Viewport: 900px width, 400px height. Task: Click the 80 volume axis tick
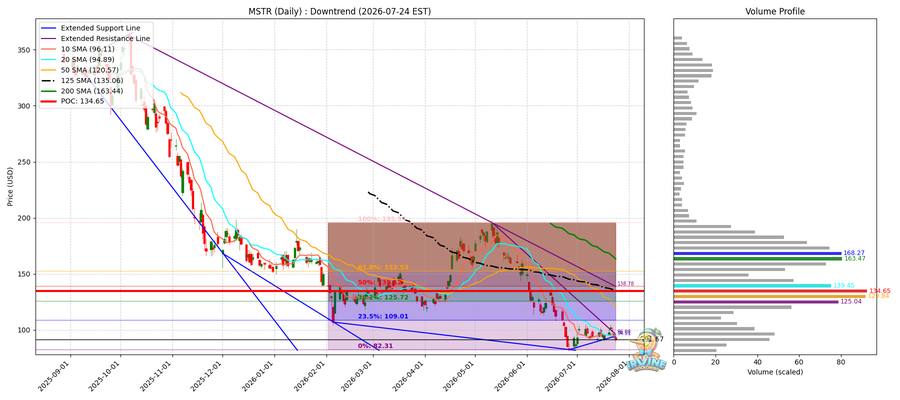point(841,363)
